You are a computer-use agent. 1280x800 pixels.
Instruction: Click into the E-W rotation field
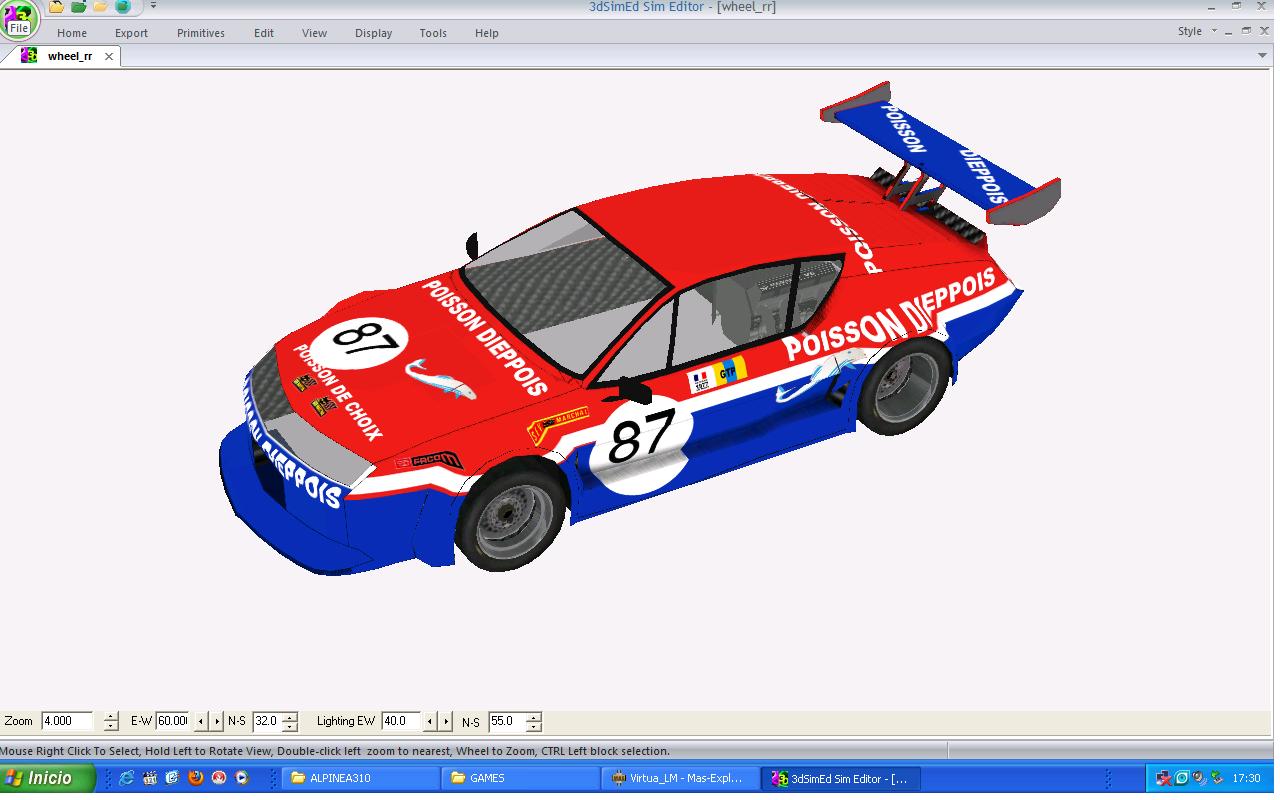pyautogui.click(x=172, y=721)
